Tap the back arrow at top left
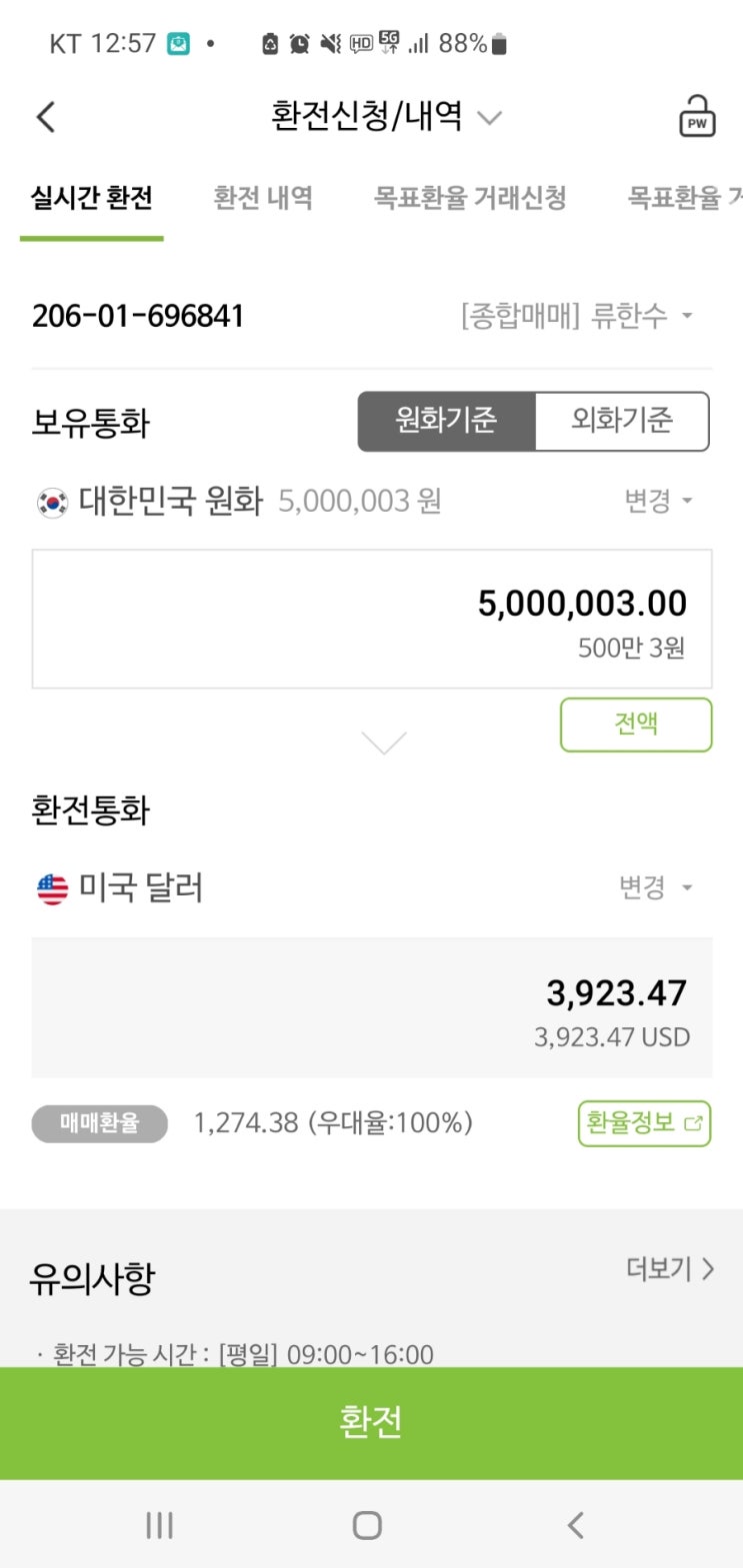The height and width of the screenshot is (1568, 743). (x=46, y=117)
